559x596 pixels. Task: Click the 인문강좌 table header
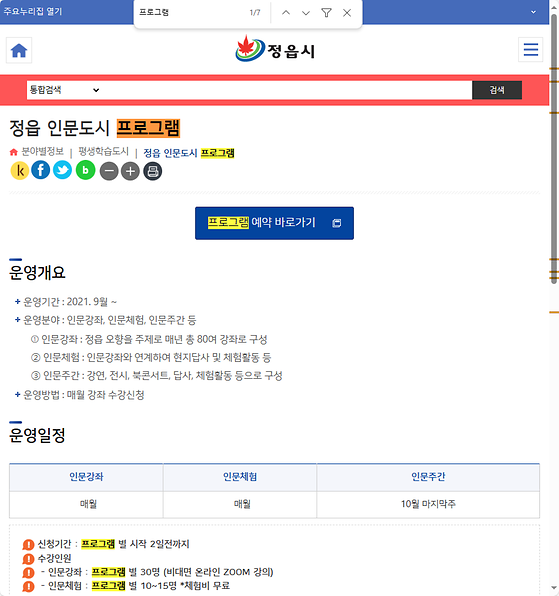click(x=86, y=477)
